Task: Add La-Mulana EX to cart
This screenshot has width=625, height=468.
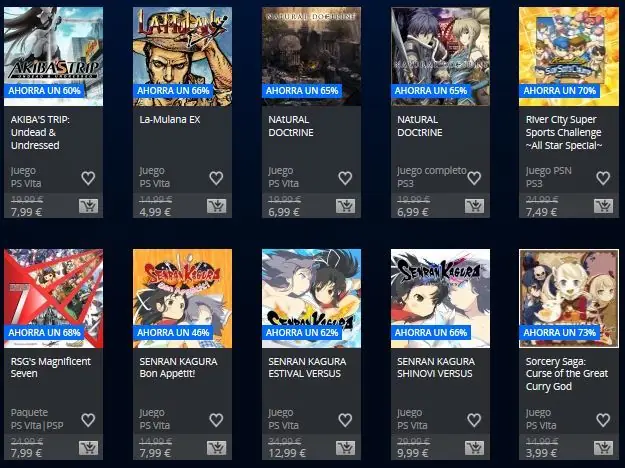Action: tap(216, 206)
